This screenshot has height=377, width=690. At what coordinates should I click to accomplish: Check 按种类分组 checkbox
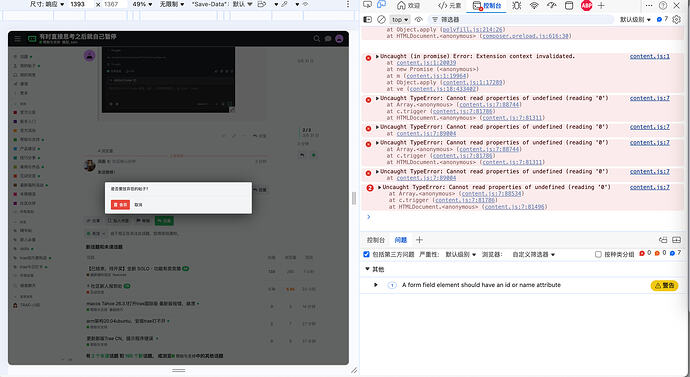click(598, 254)
